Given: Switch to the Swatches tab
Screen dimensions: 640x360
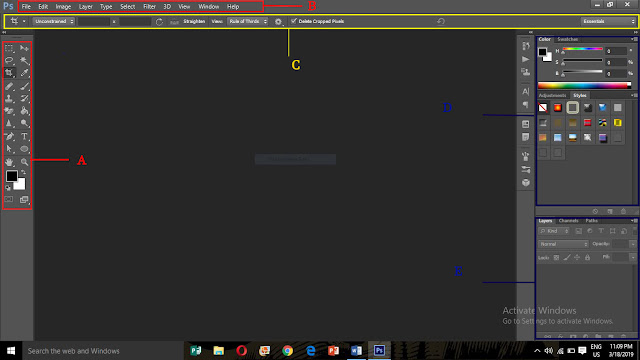Looking at the screenshot, I should (568, 39).
